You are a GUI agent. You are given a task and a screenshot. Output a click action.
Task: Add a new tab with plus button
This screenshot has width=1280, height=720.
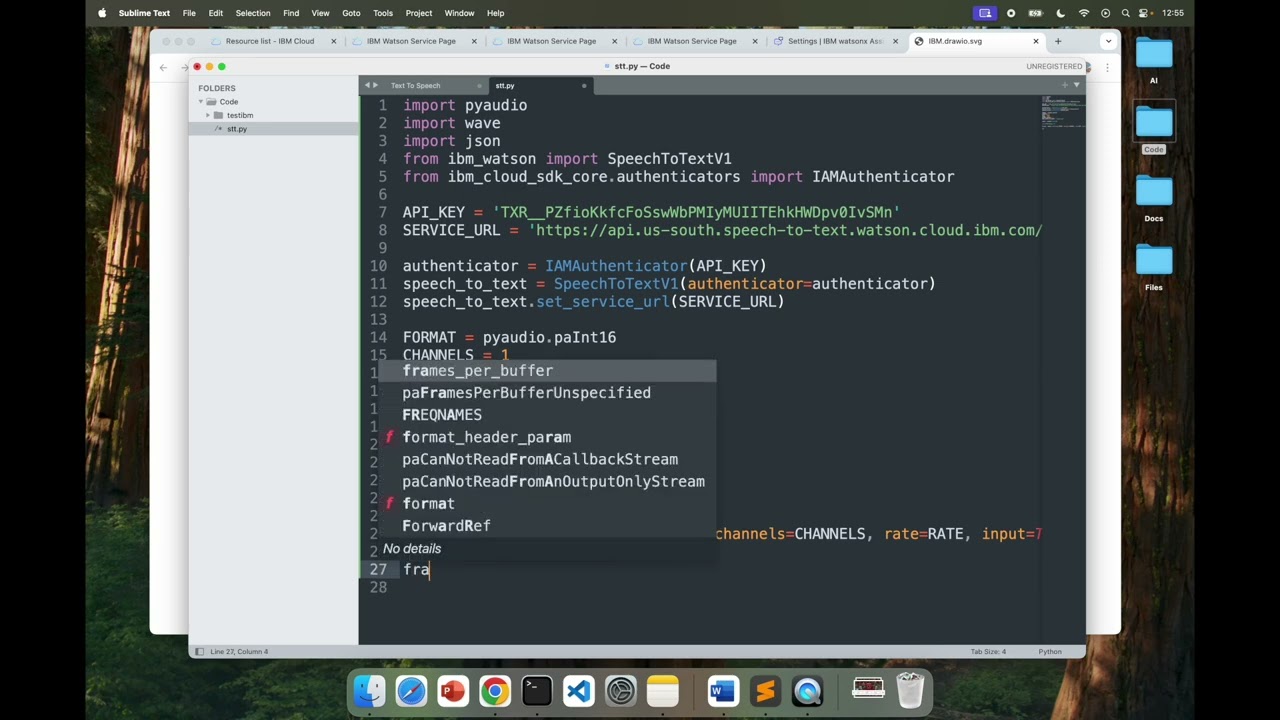coord(1064,85)
